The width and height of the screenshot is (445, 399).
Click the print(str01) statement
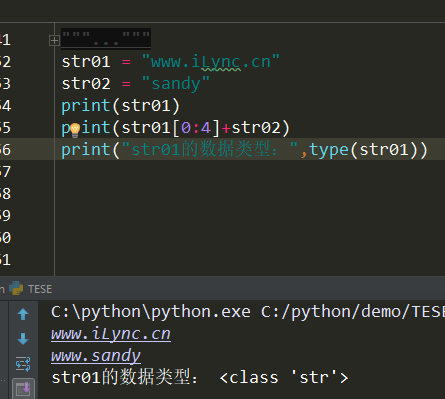point(121,106)
